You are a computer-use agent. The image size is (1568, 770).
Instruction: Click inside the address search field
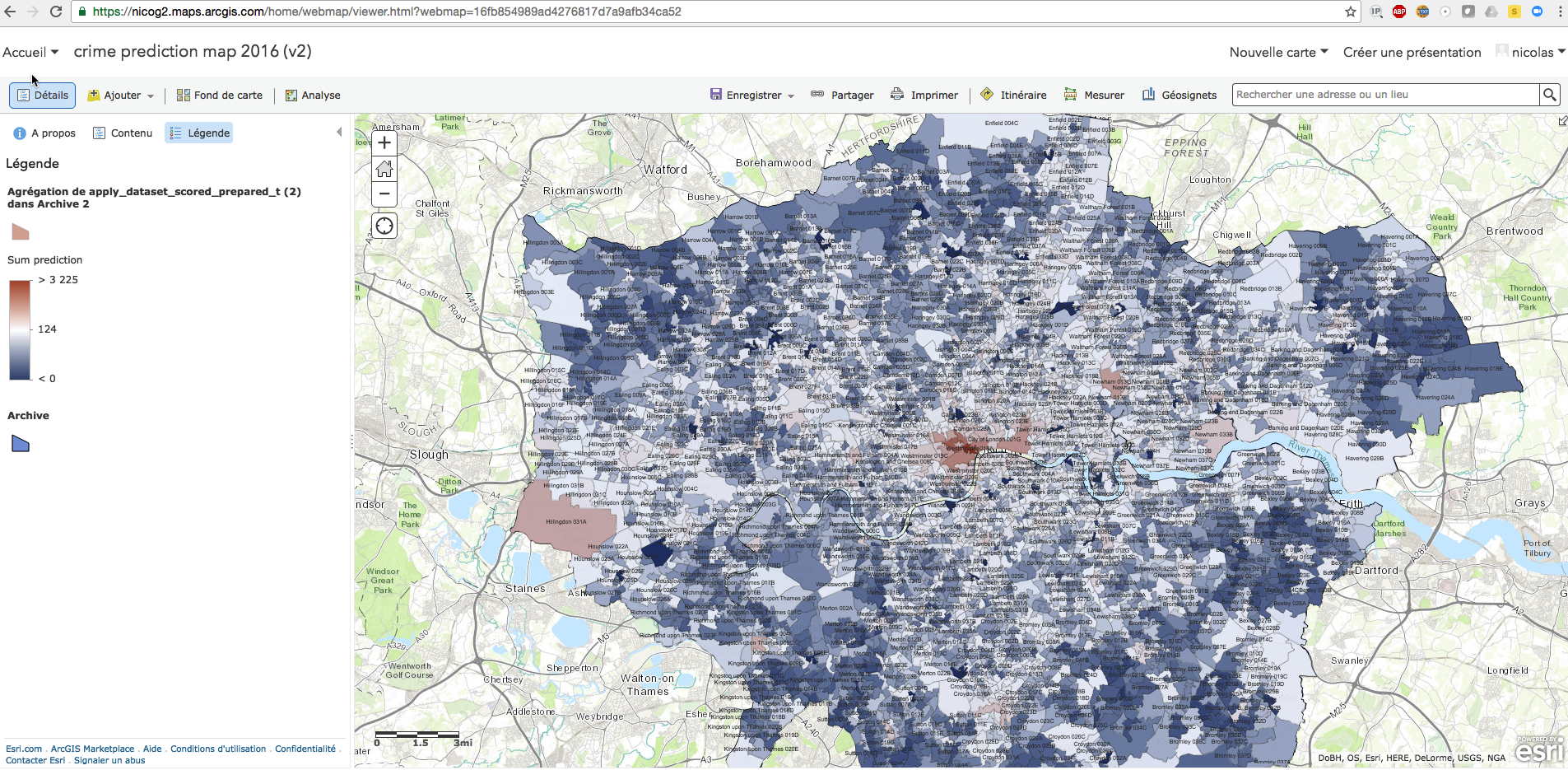click(1383, 94)
